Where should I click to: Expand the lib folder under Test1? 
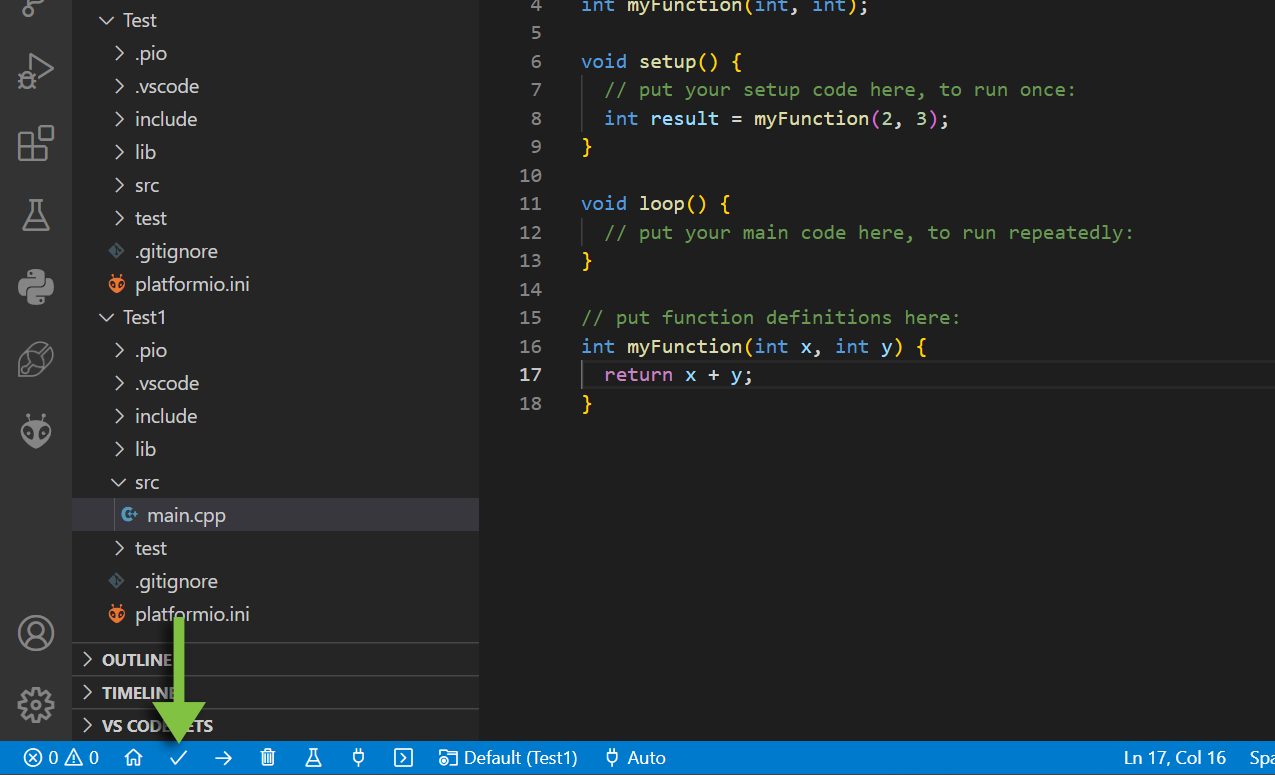pyautogui.click(x=275, y=449)
